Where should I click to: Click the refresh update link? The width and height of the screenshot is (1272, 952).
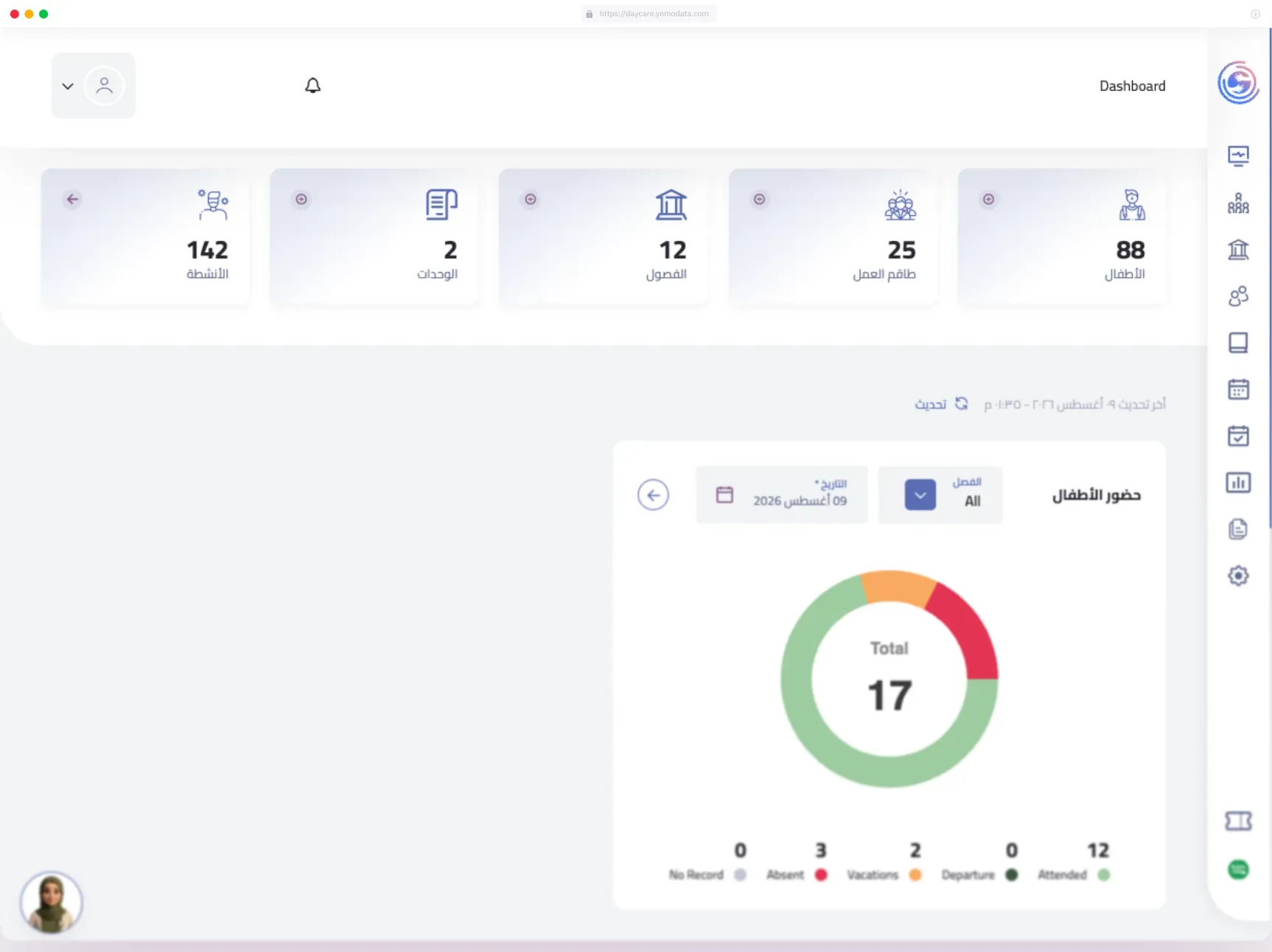pos(940,404)
